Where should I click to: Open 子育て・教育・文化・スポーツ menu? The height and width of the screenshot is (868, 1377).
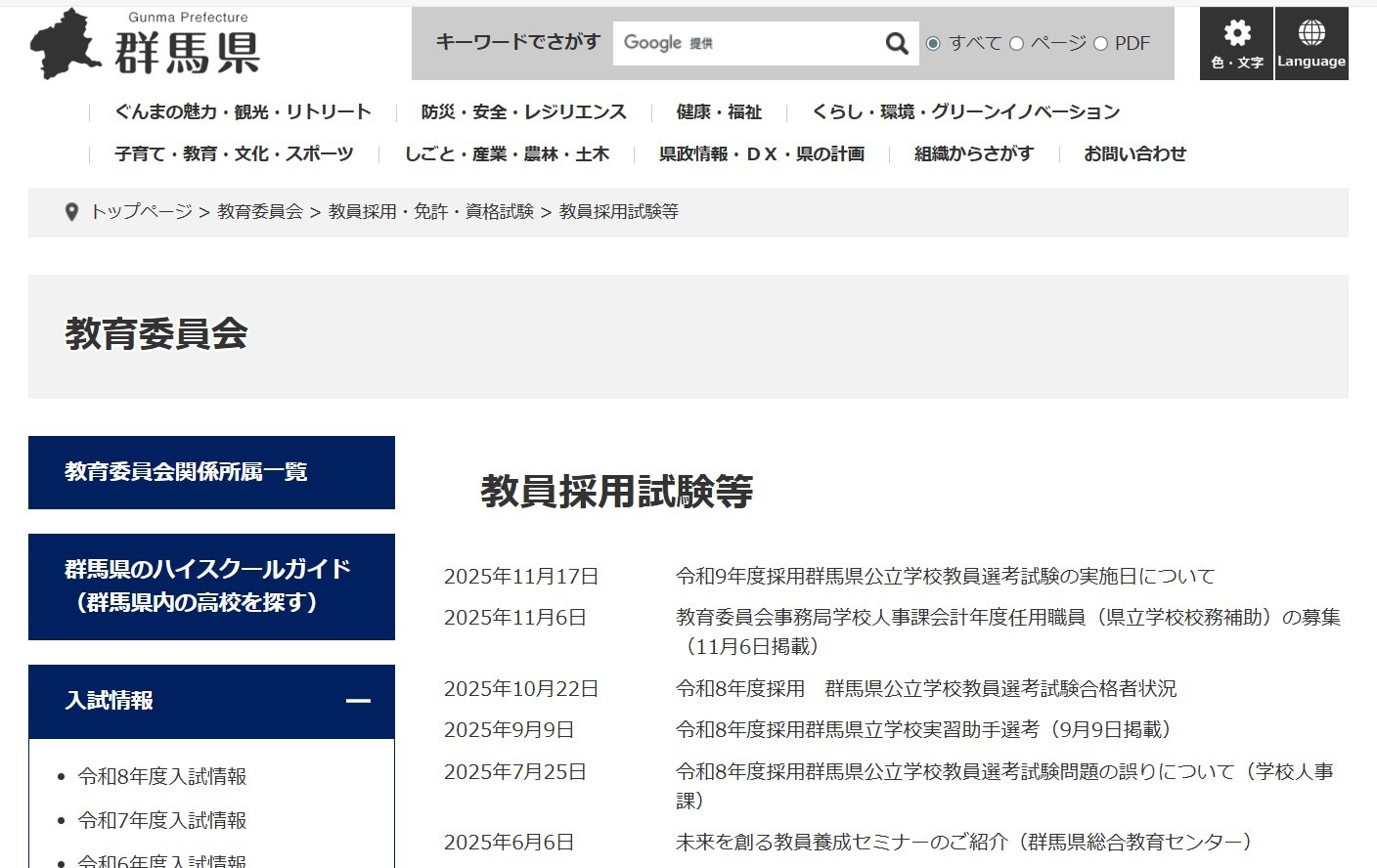click(x=235, y=154)
